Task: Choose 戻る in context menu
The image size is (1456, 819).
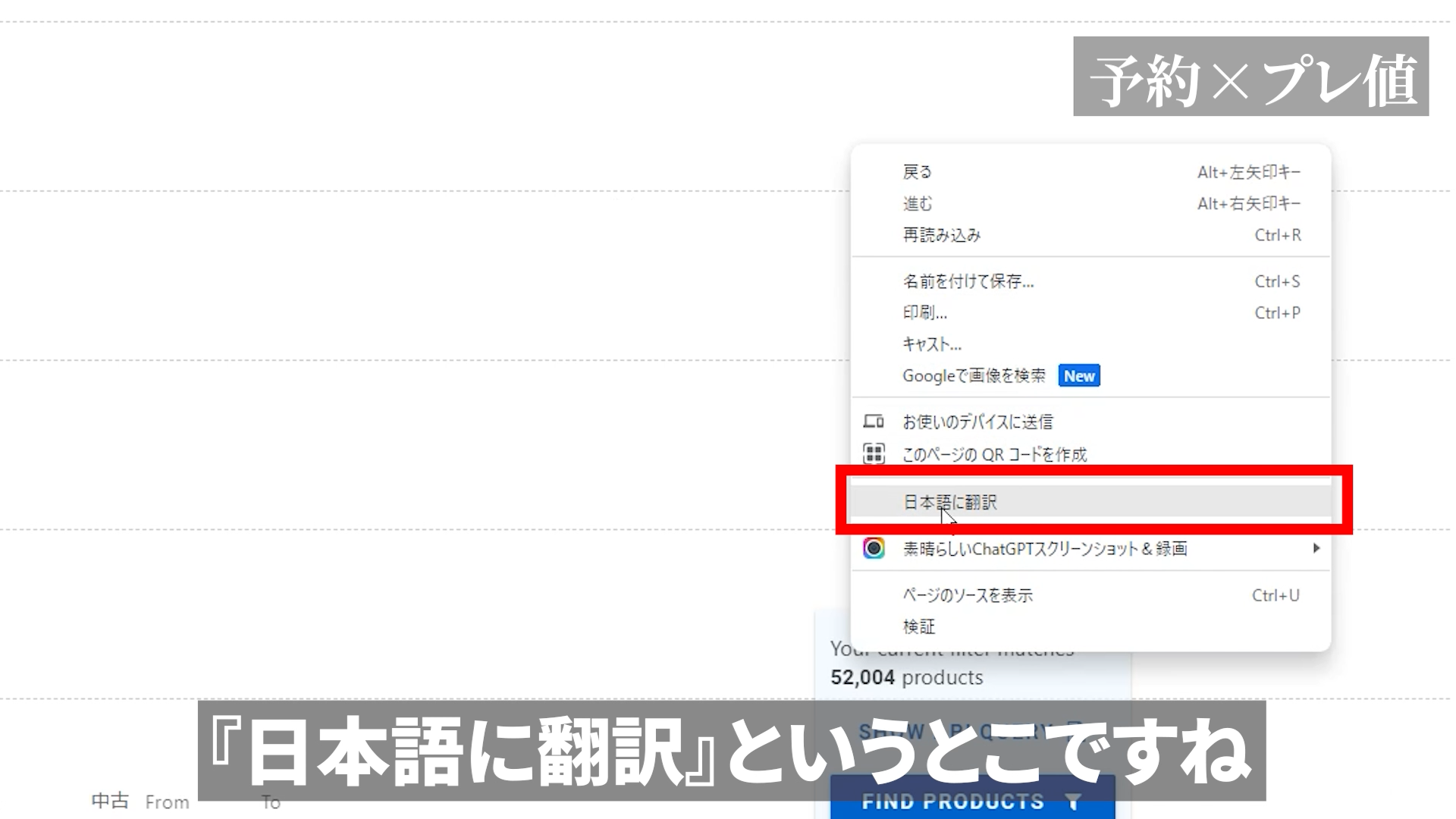Action: [917, 172]
